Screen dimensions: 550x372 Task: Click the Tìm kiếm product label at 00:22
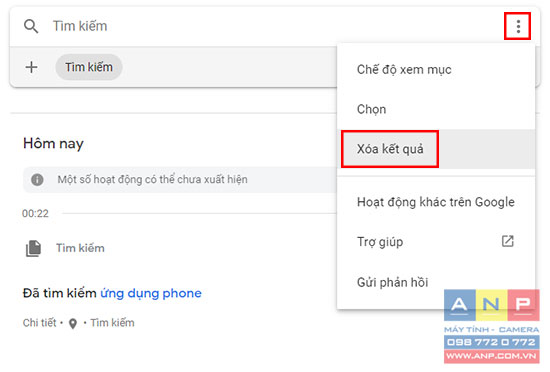[80, 248]
